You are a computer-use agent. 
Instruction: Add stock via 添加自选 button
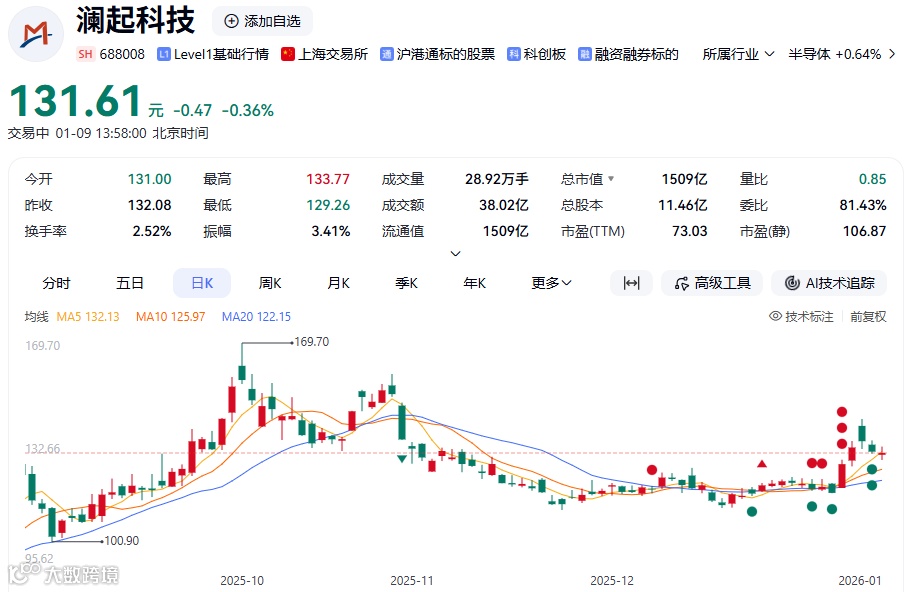click(262, 21)
